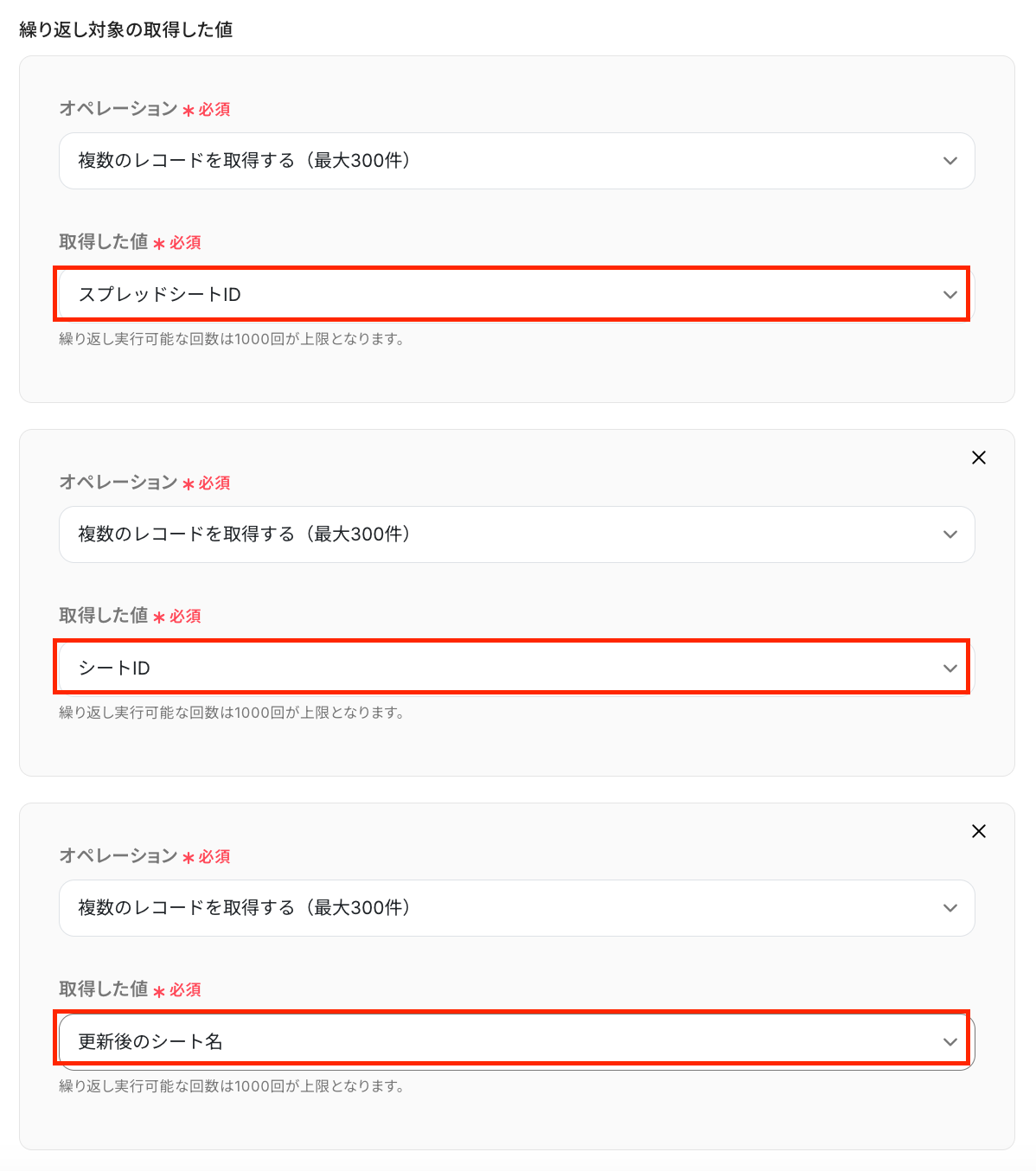1036x1171 pixels.
Task: Click first card's オペレーション required label
Action: 144,109
